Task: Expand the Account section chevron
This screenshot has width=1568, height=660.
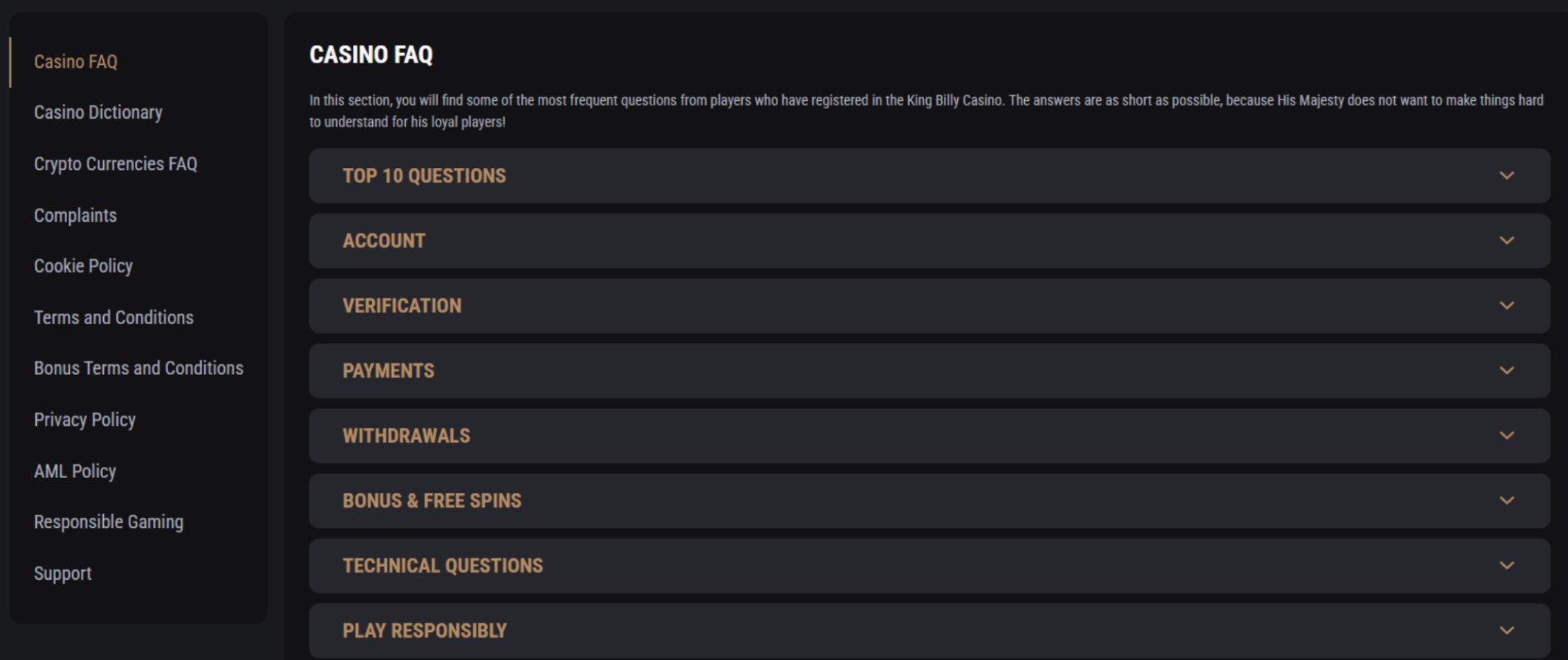Action: pyautogui.click(x=1506, y=241)
